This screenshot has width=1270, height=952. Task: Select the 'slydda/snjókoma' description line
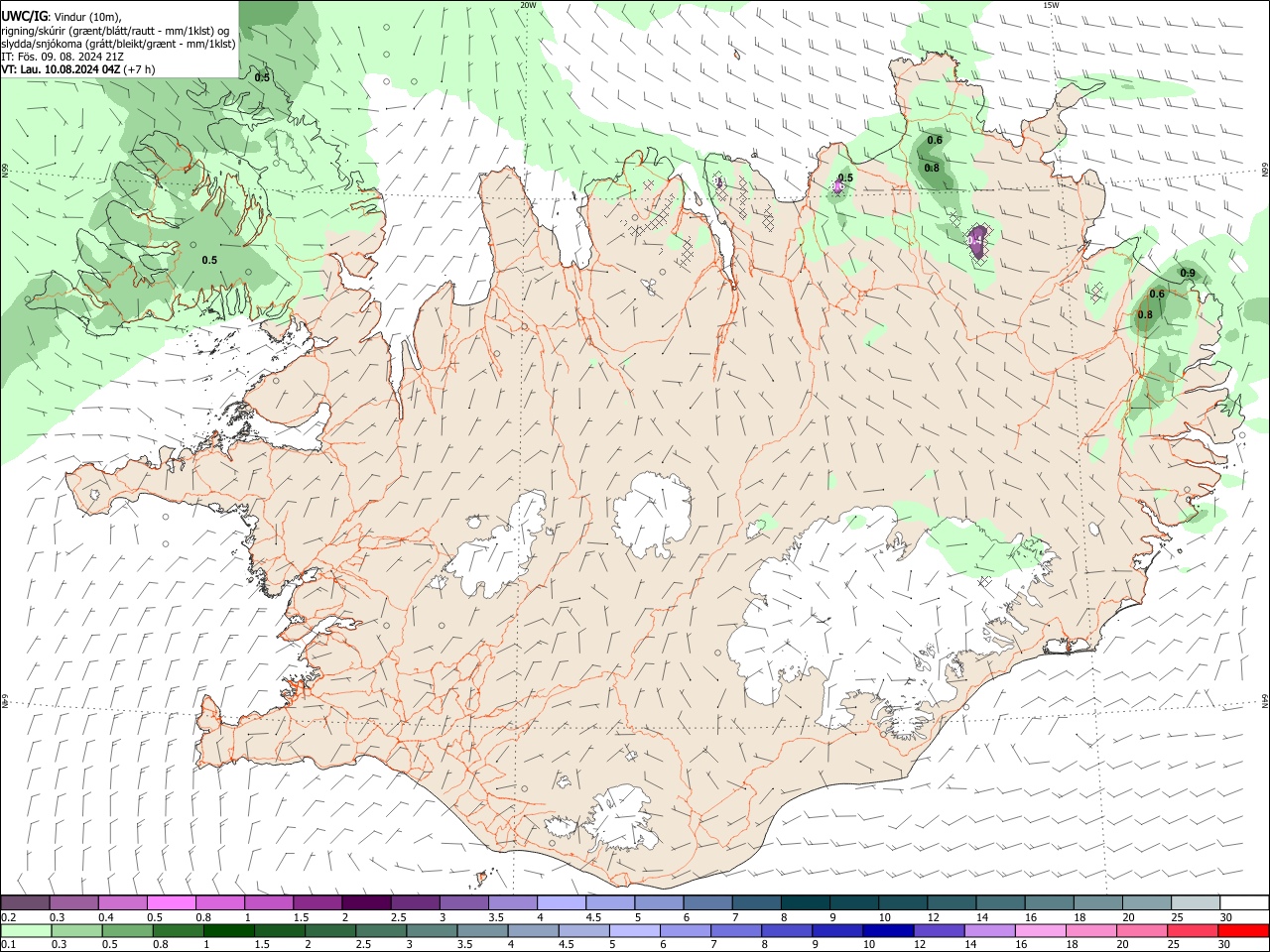[118, 44]
